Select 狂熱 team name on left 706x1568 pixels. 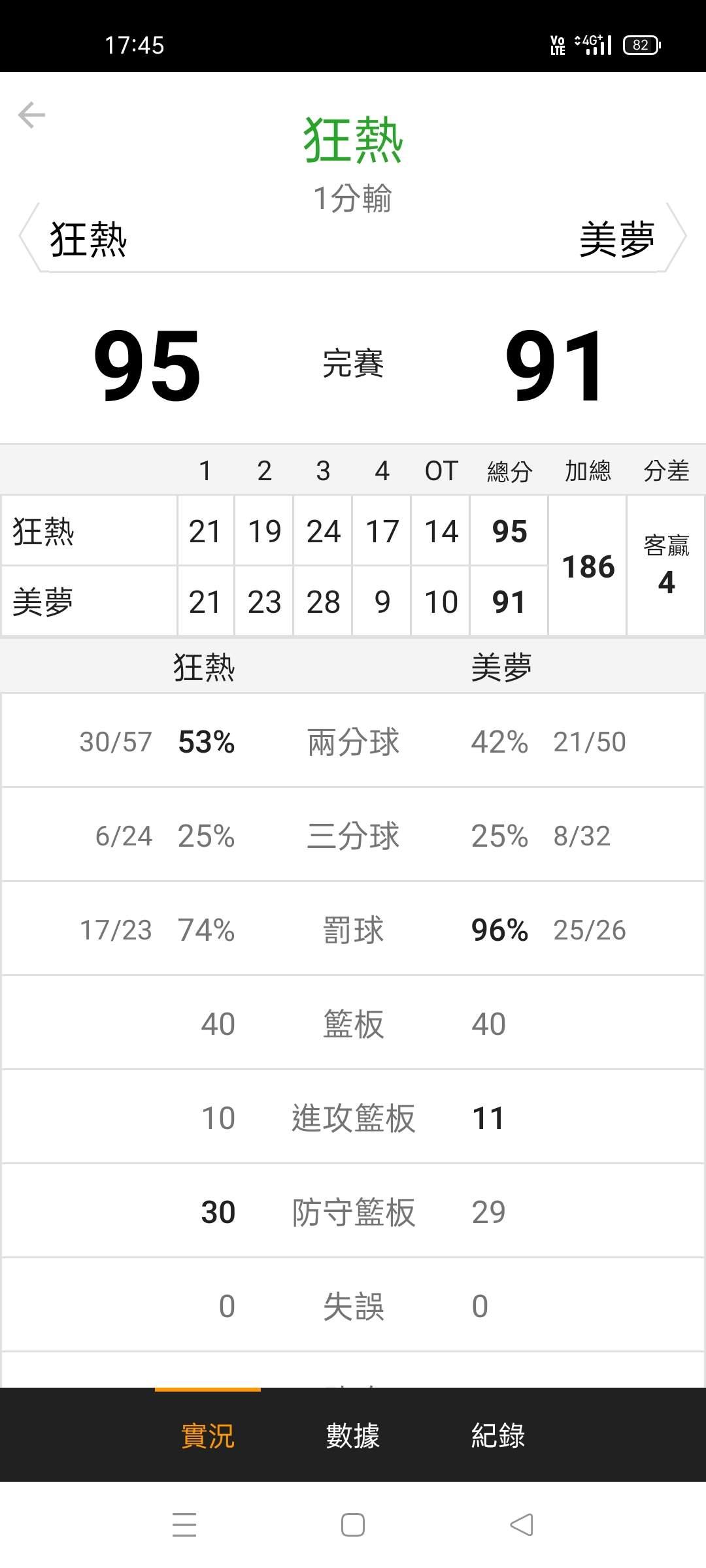point(89,239)
